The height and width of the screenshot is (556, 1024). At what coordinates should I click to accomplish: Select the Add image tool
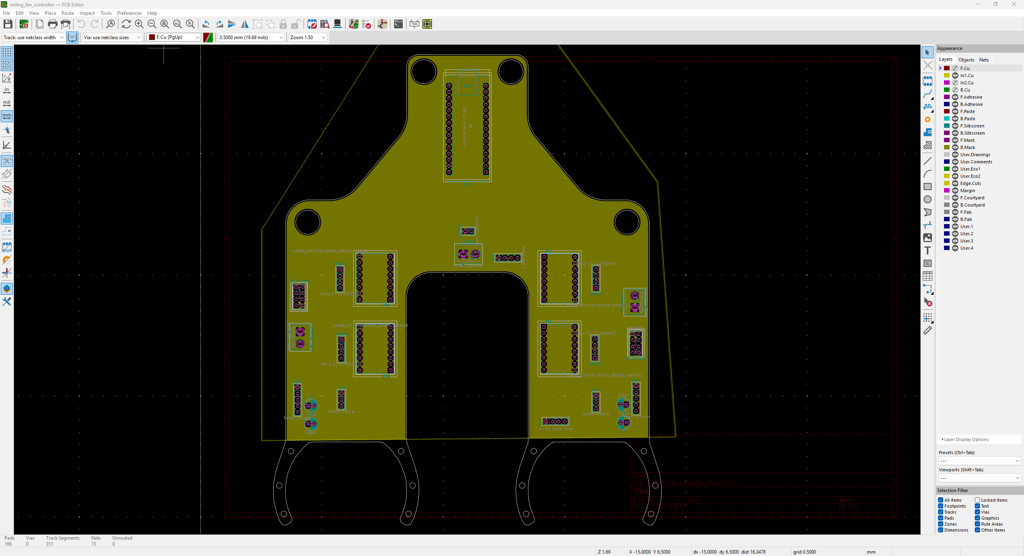[x=927, y=238]
